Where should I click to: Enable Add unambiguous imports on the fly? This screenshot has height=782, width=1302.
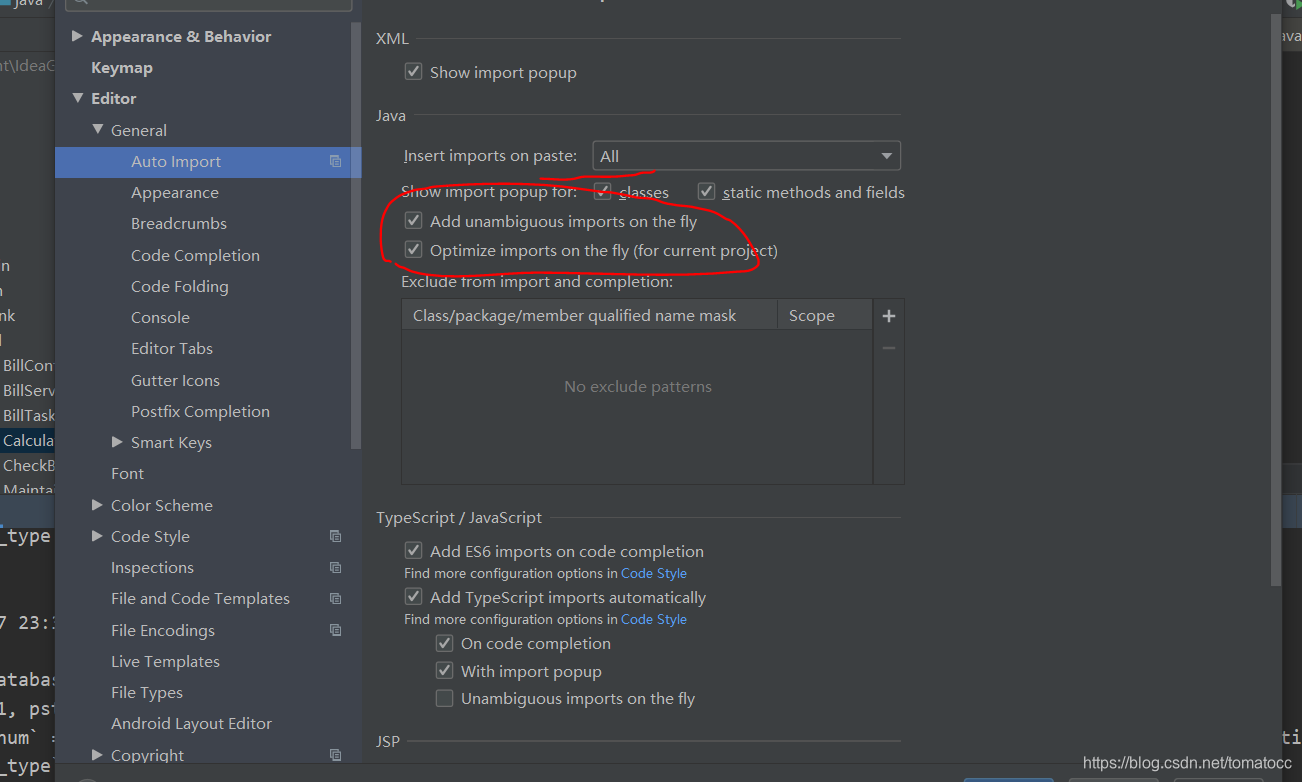tap(413, 221)
